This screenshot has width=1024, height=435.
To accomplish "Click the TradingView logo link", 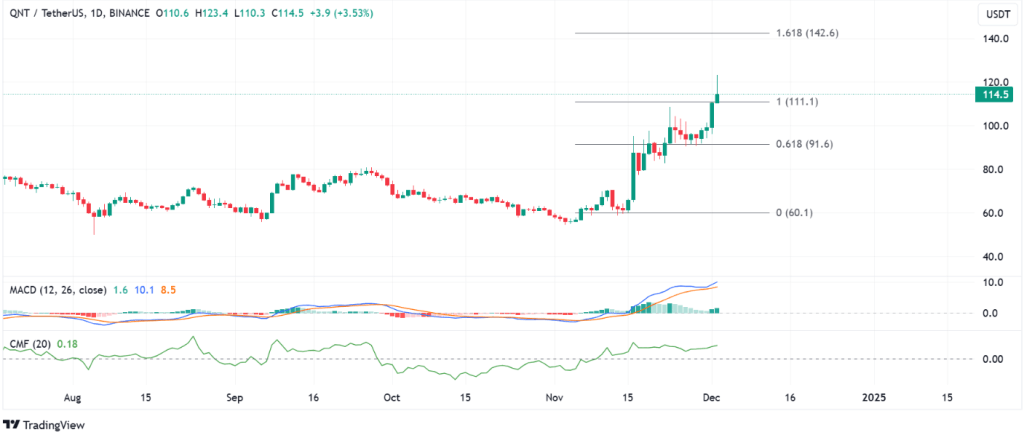I will [44, 425].
